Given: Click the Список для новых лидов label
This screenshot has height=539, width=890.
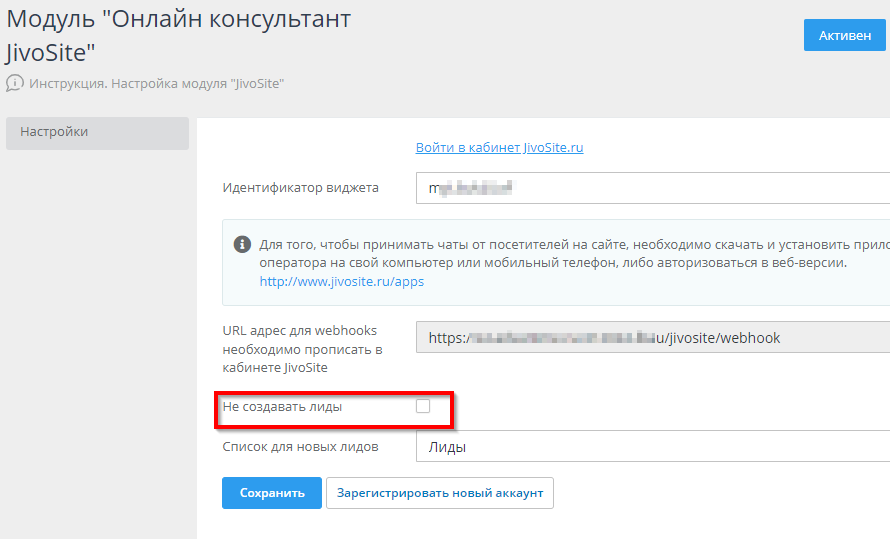Looking at the screenshot, I should [300, 447].
